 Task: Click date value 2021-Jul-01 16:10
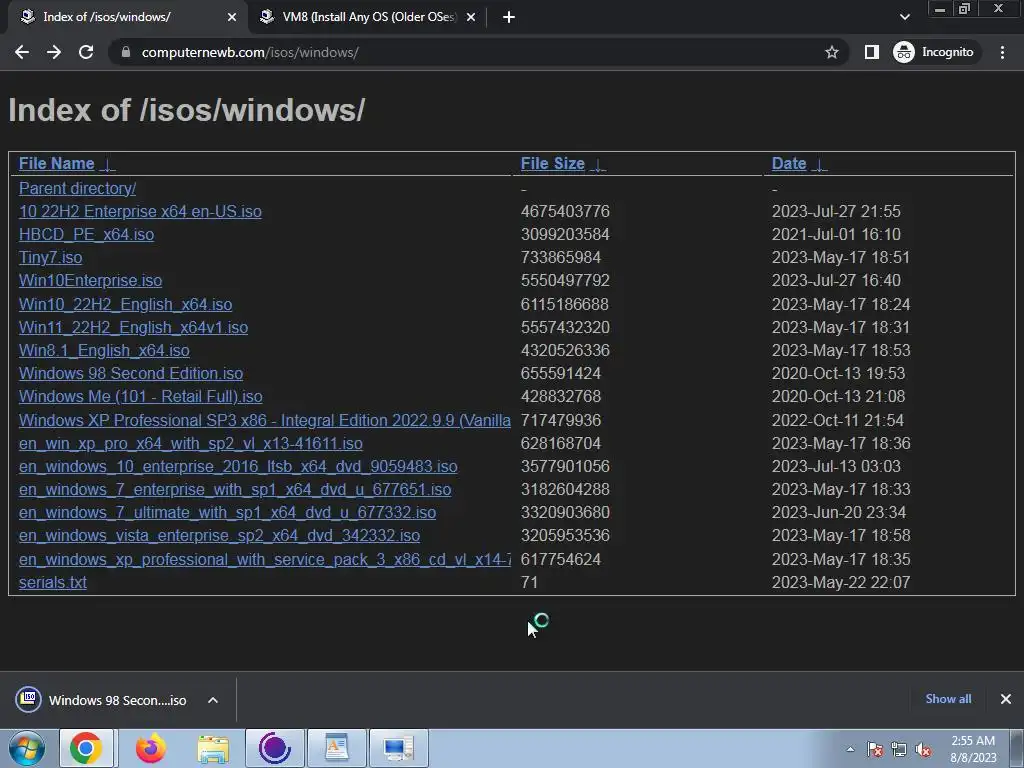(x=836, y=234)
